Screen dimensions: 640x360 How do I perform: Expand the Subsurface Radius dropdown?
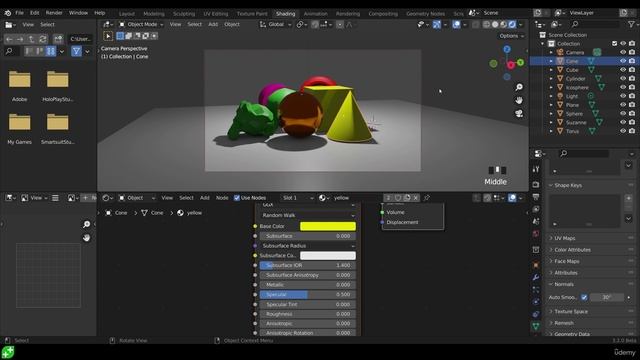308,246
